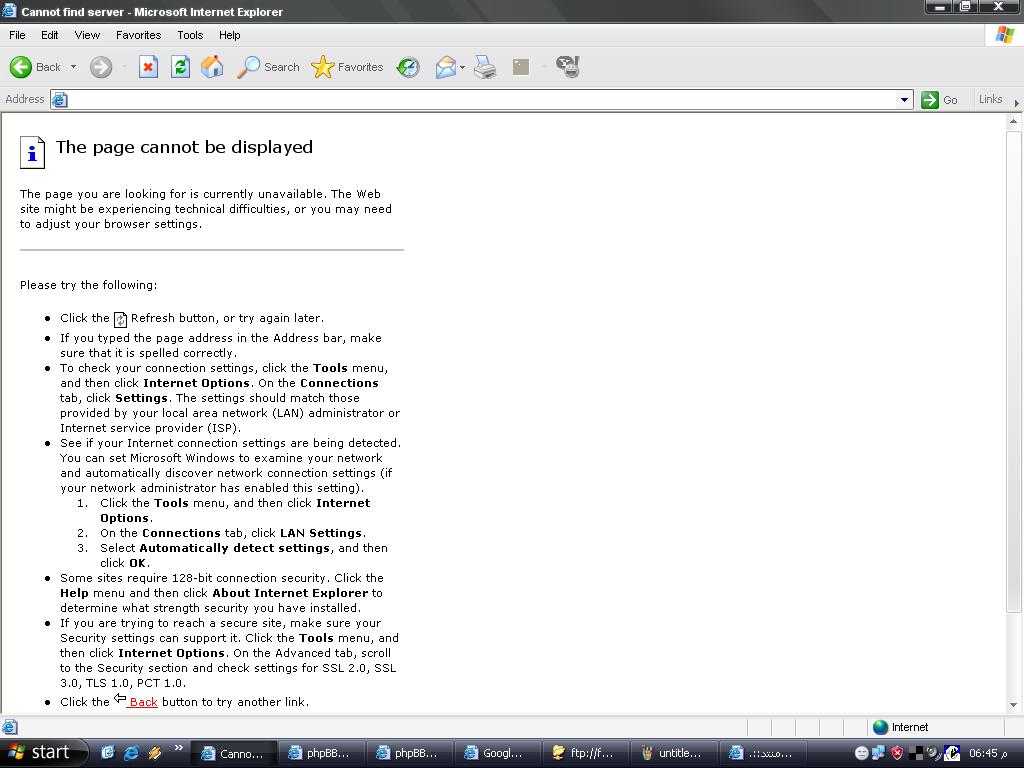Viewport: 1024px width, 768px height.
Task: Open the Favorites menu
Action: tap(138, 35)
